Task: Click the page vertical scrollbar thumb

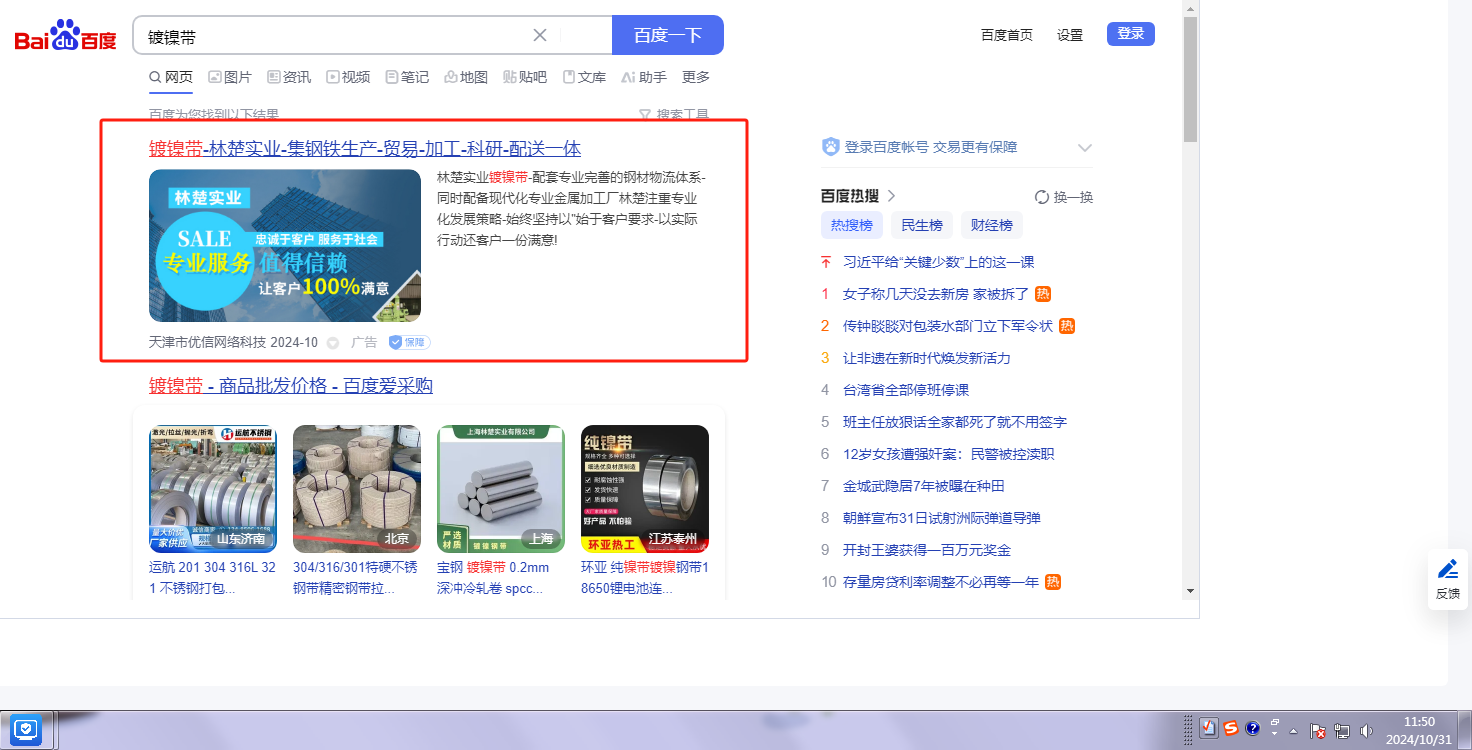Action: point(1190,80)
